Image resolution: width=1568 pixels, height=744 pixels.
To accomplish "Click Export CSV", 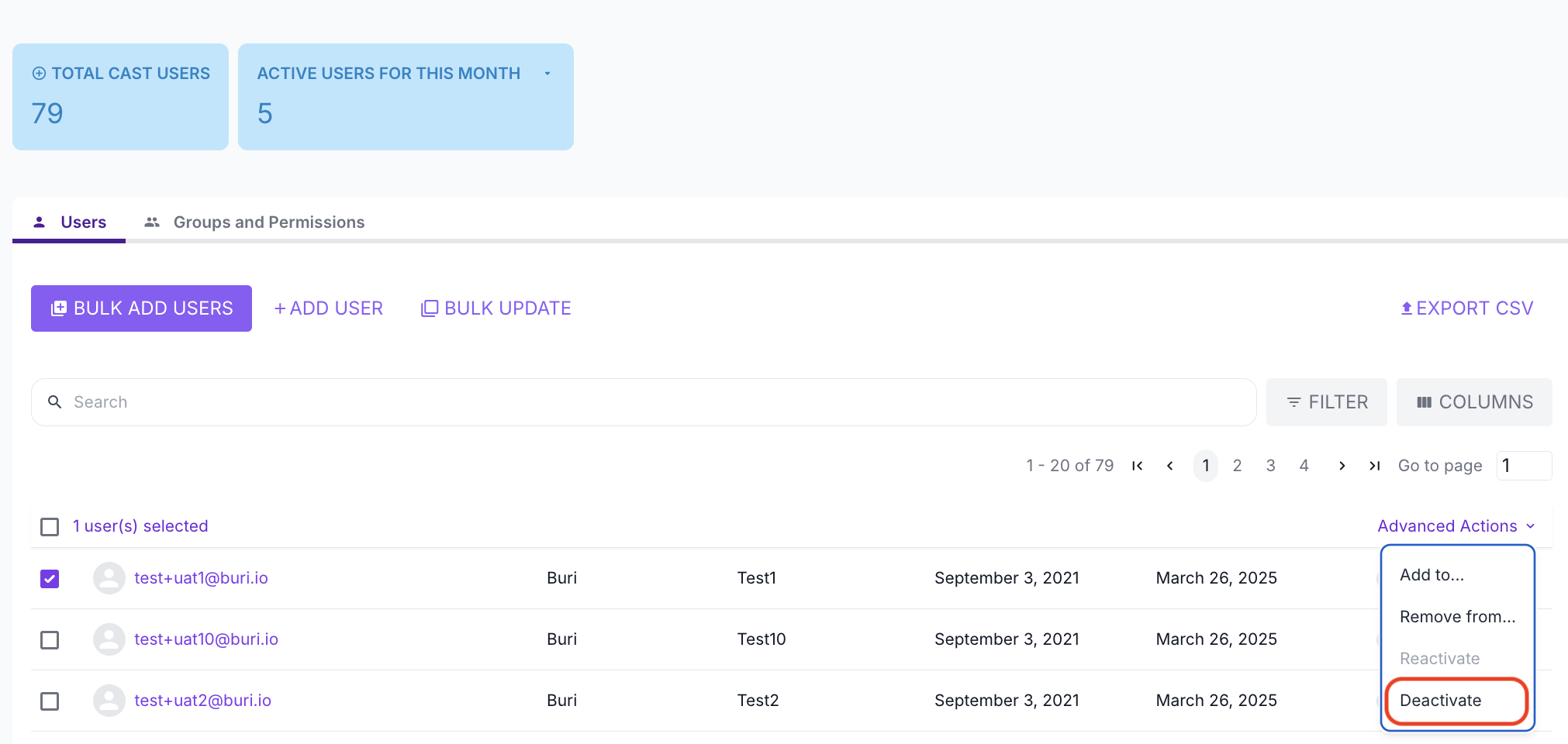I will coord(1466,308).
